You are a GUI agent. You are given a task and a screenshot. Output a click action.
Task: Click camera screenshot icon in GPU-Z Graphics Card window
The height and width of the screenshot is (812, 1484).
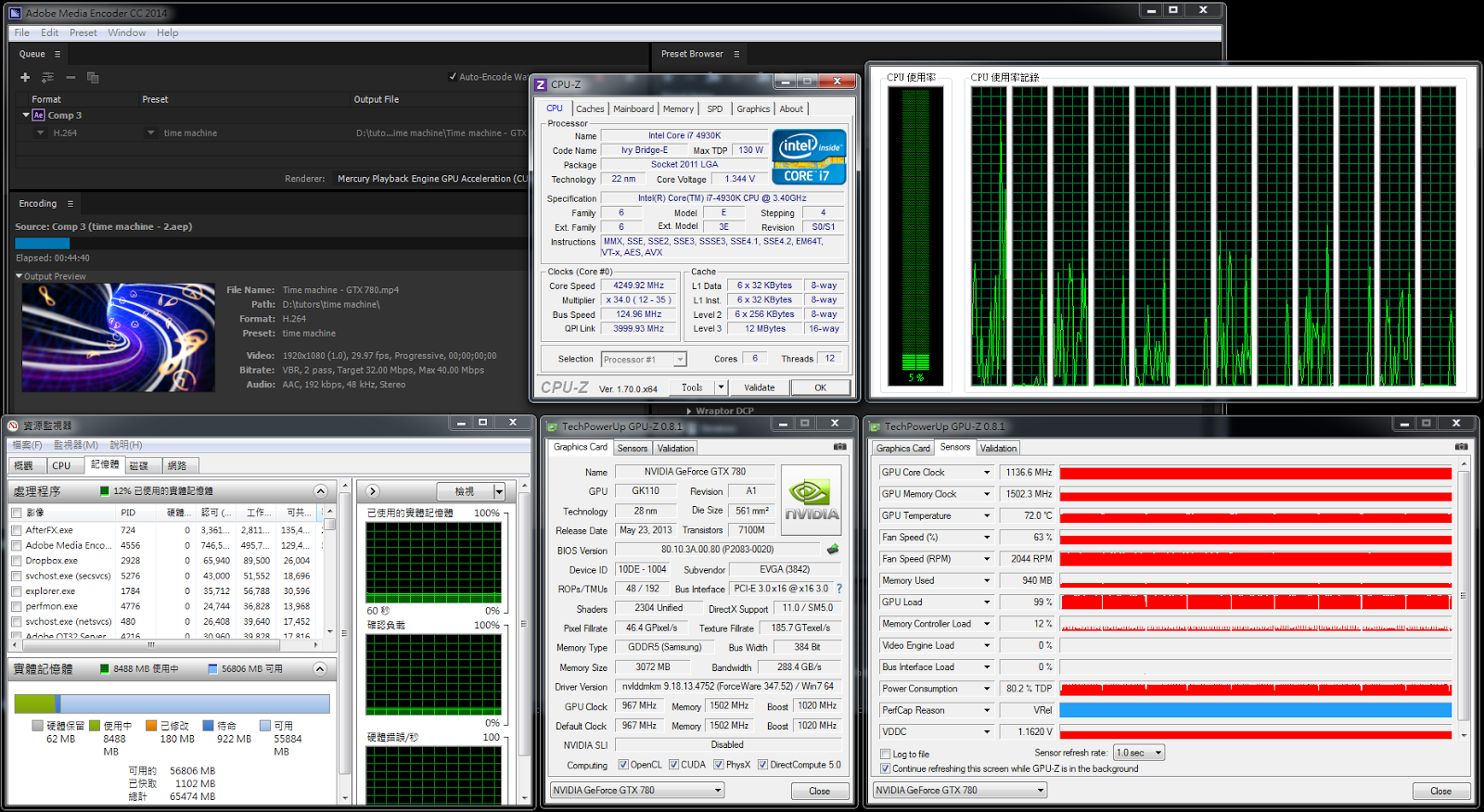(839, 447)
